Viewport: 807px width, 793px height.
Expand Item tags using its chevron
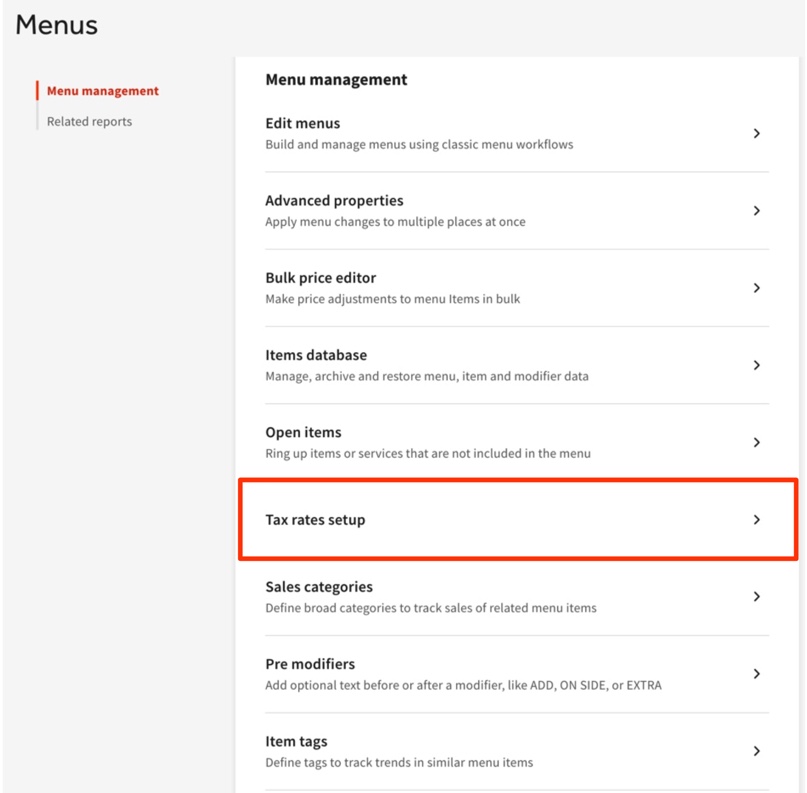757,751
